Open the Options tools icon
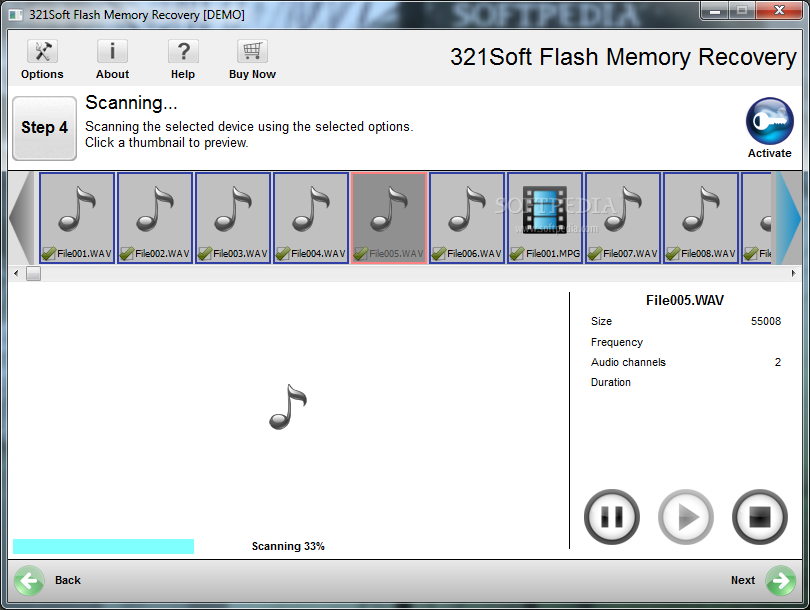The image size is (810, 610). click(42, 52)
